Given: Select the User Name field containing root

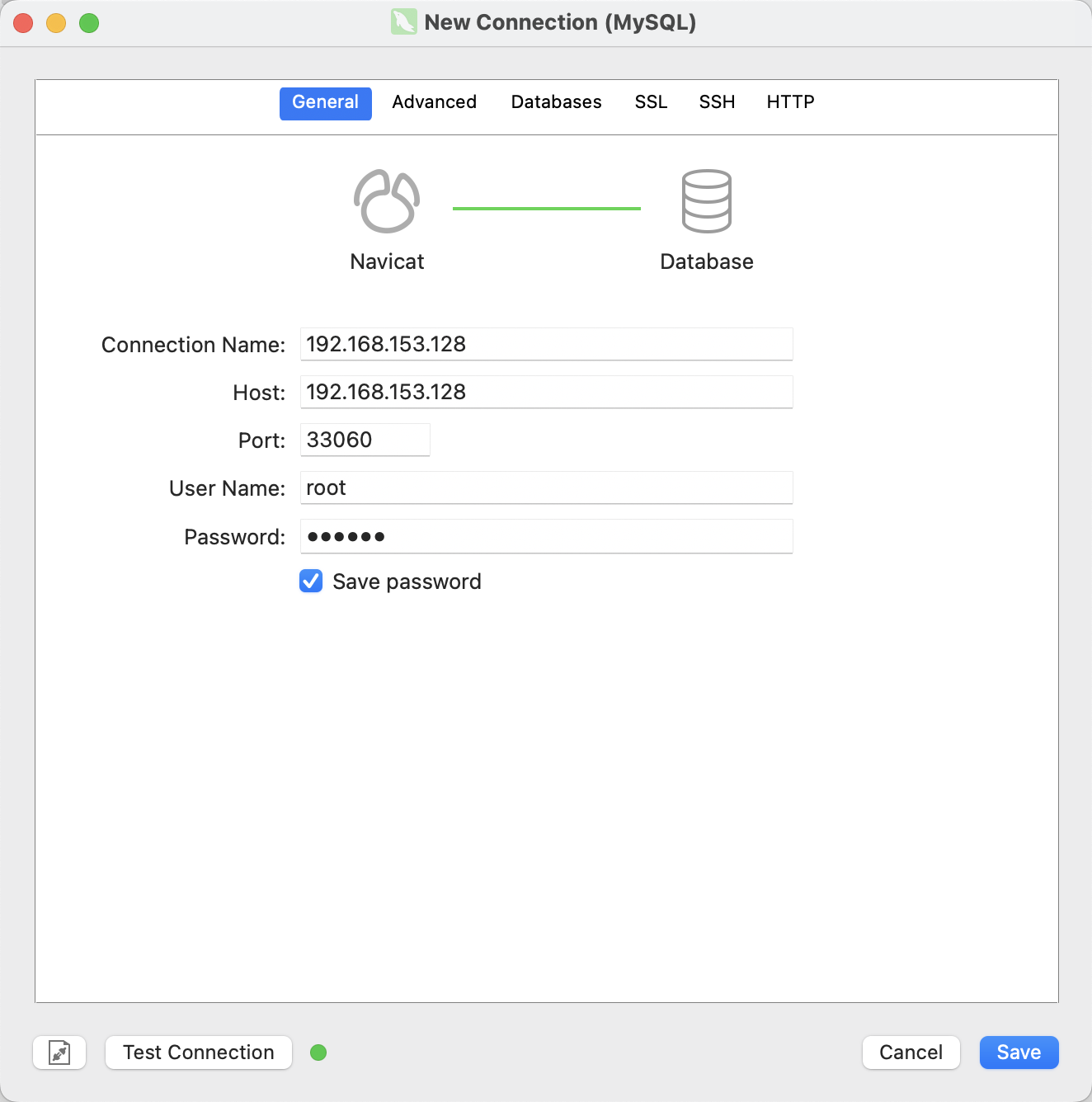Looking at the screenshot, I should pos(546,487).
